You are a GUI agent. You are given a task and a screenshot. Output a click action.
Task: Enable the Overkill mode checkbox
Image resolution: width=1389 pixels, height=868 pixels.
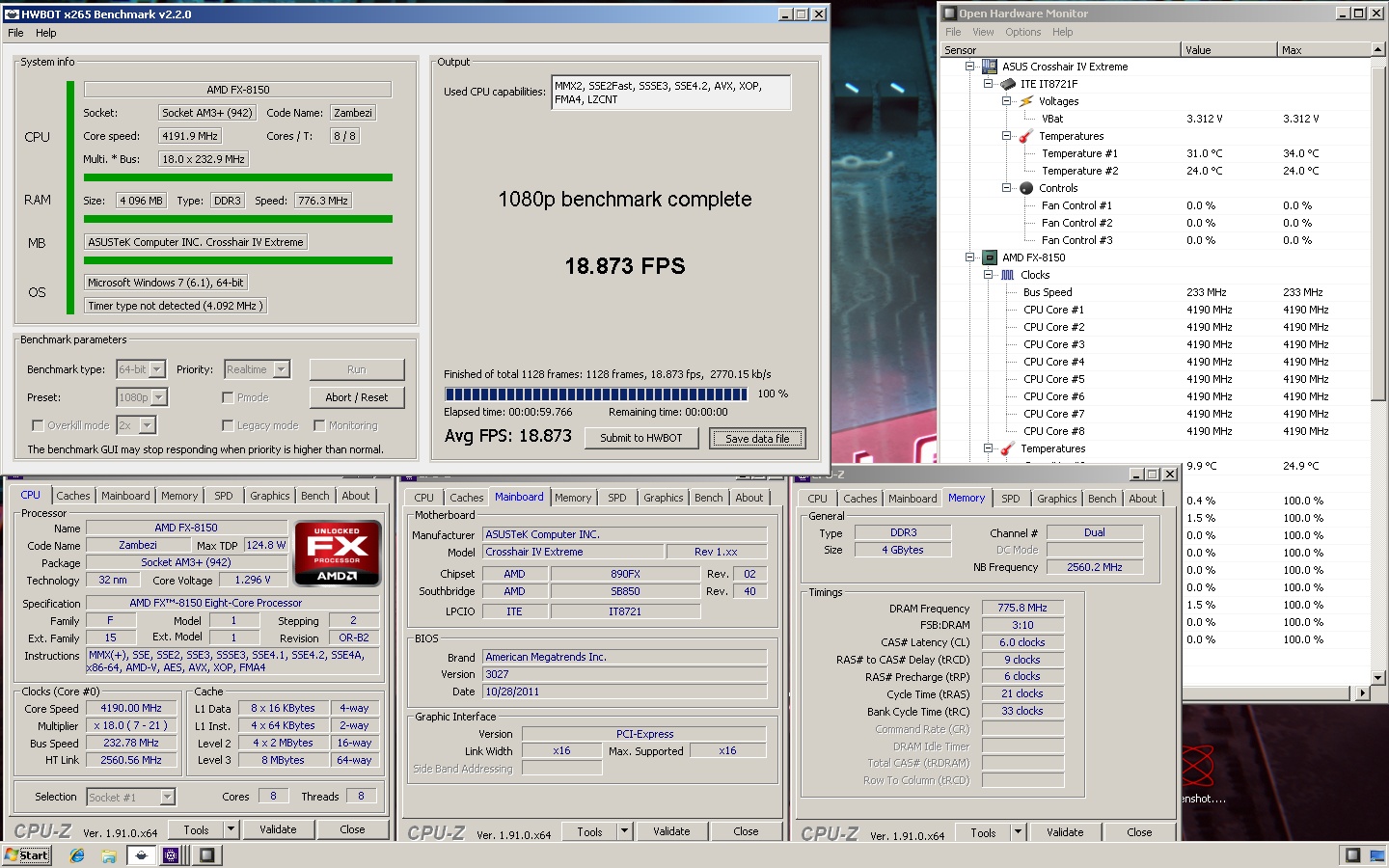click(38, 425)
